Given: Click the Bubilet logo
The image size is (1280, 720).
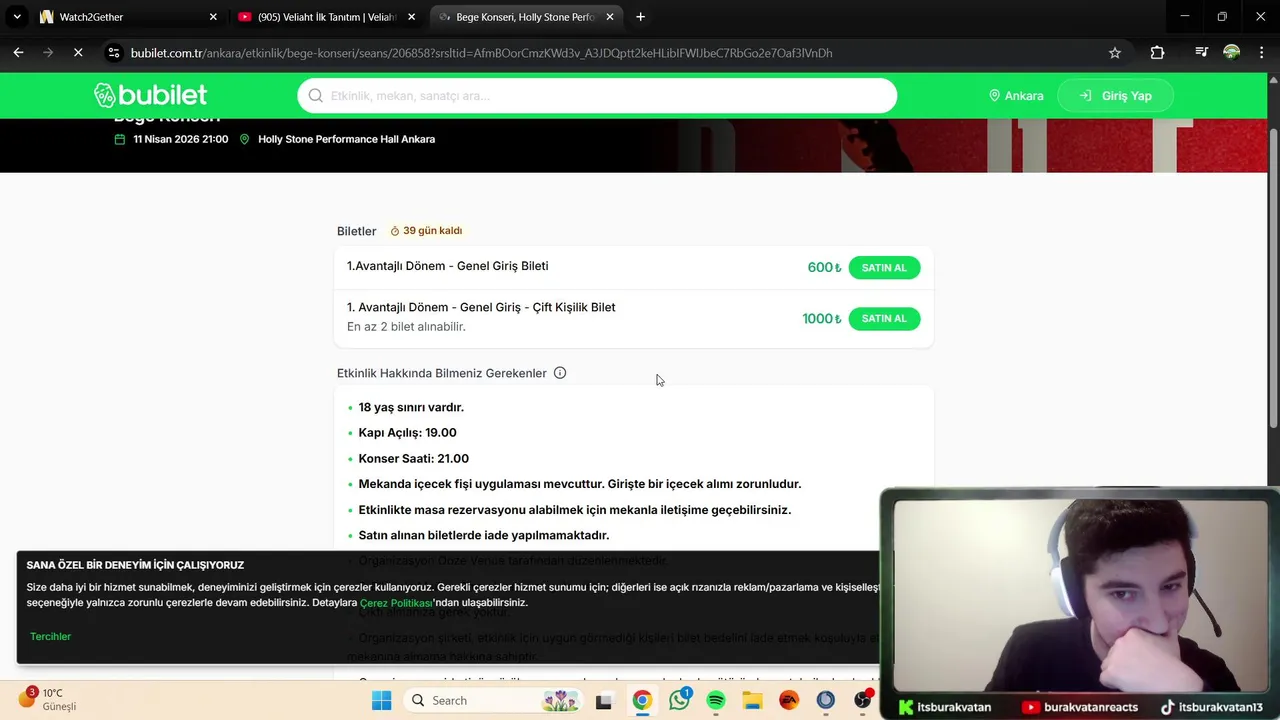Looking at the screenshot, I should [150, 95].
